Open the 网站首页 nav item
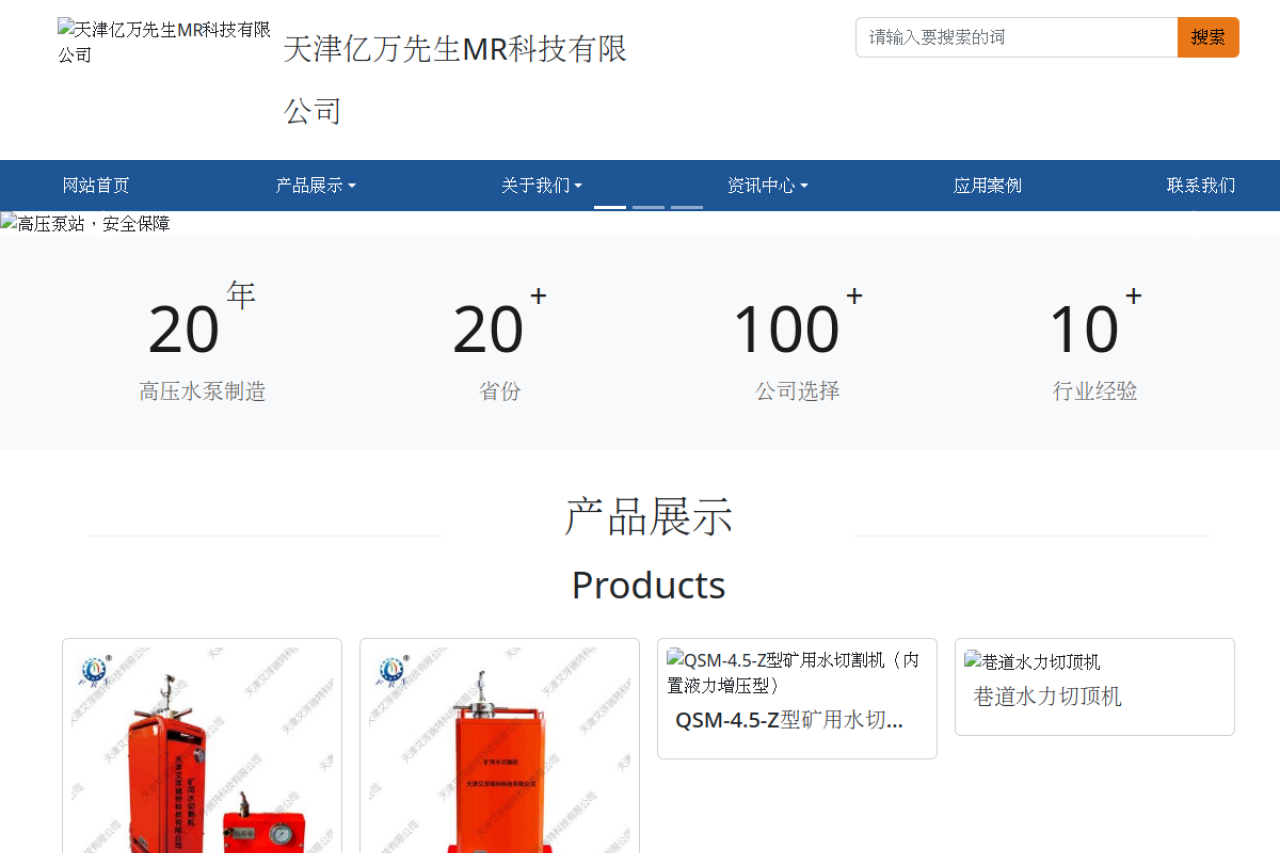 [96, 185]
